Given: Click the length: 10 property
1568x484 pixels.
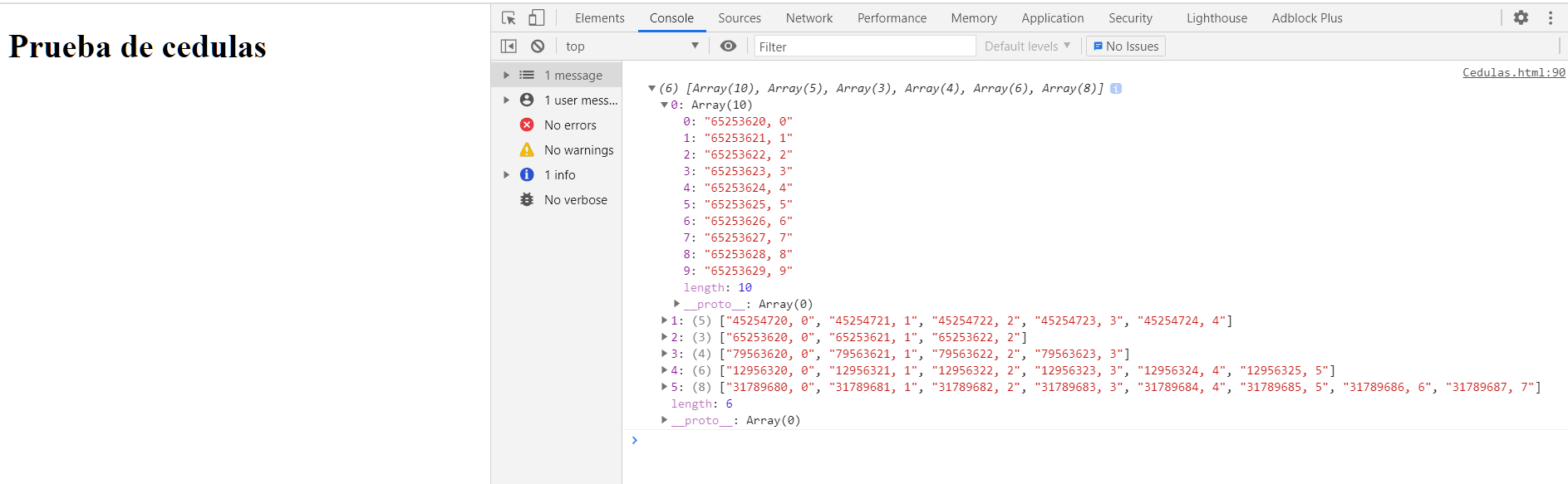Looking at the screenshot, I should (717, 287).
